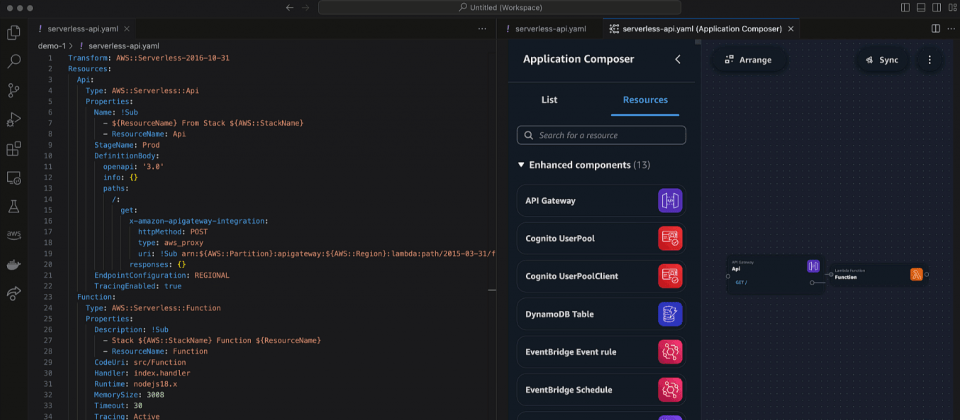The width and height of the screenshot is (960, 420).
Task: Select the API Gateway palette icon
Action: [670, 201]
